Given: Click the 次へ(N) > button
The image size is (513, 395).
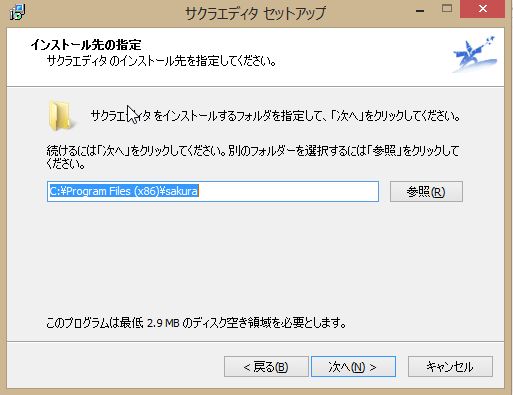Looking at the screenshot, I should 353,367.
